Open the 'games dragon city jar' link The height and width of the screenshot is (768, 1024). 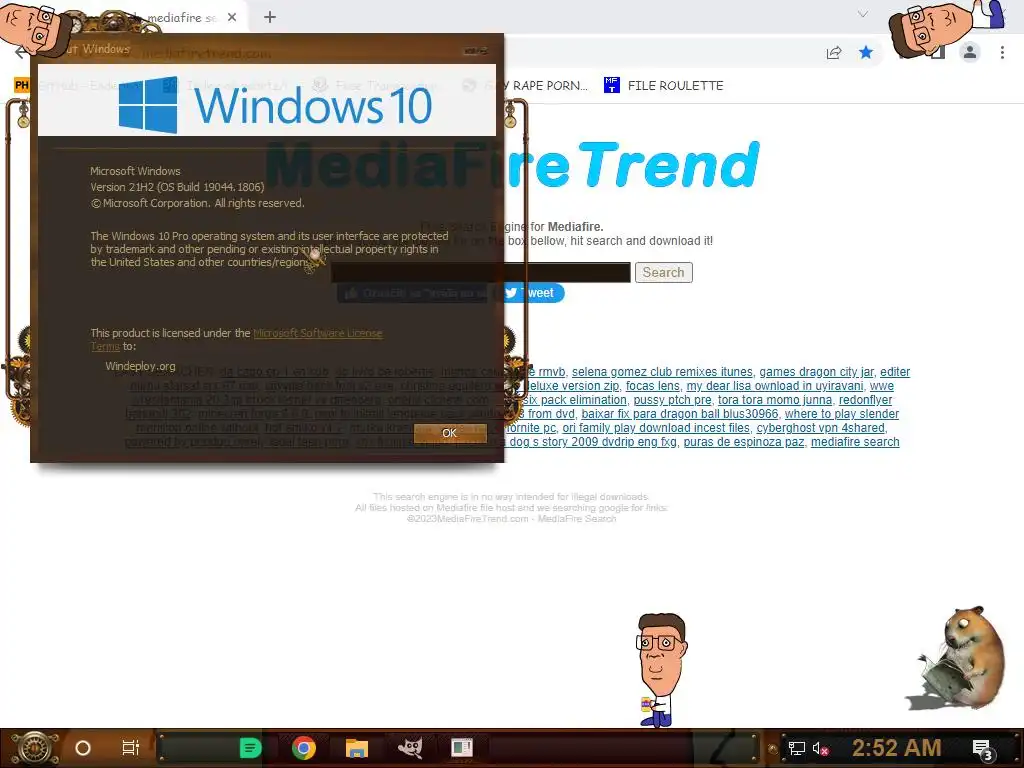coord(816,372)
